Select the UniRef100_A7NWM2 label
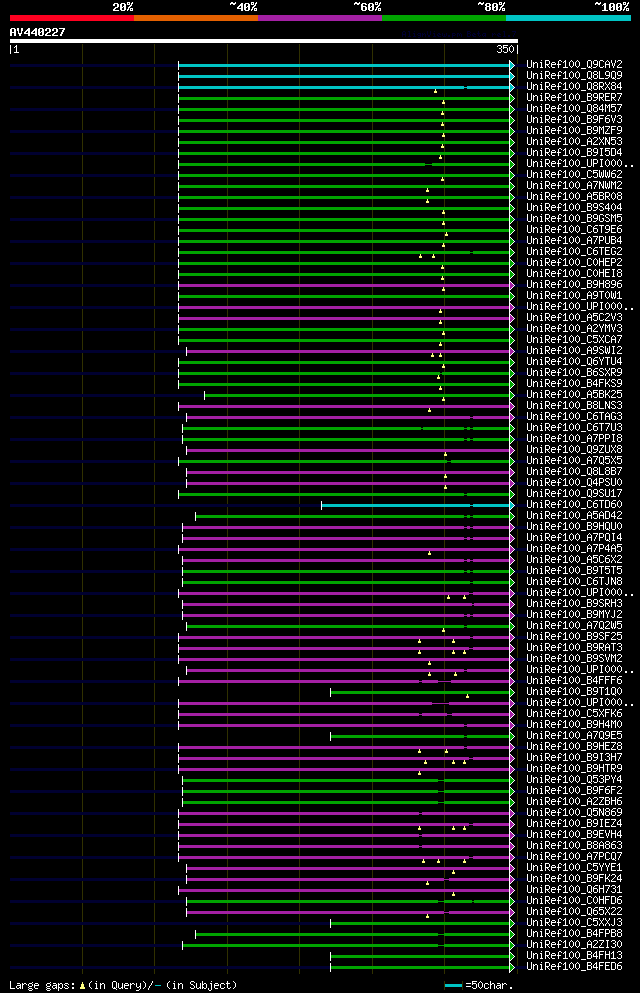Image resolution: width=640 pixels, height=993 pixels. (x=574, y=186)
